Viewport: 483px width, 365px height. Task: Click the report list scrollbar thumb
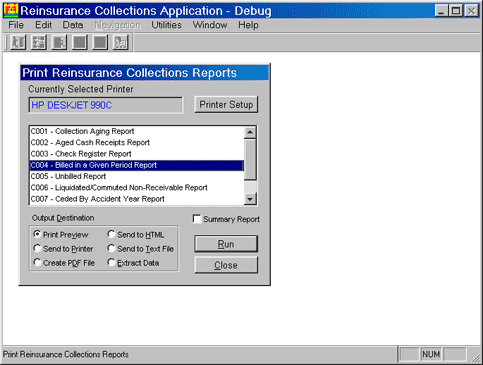[x=250, y=160]
